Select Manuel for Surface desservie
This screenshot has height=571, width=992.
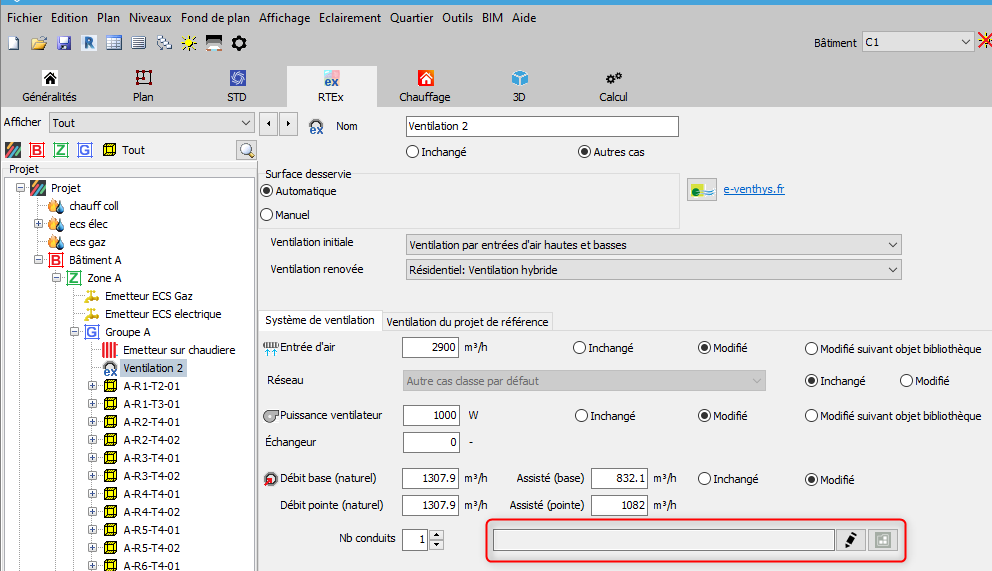(x=267, y=214)
